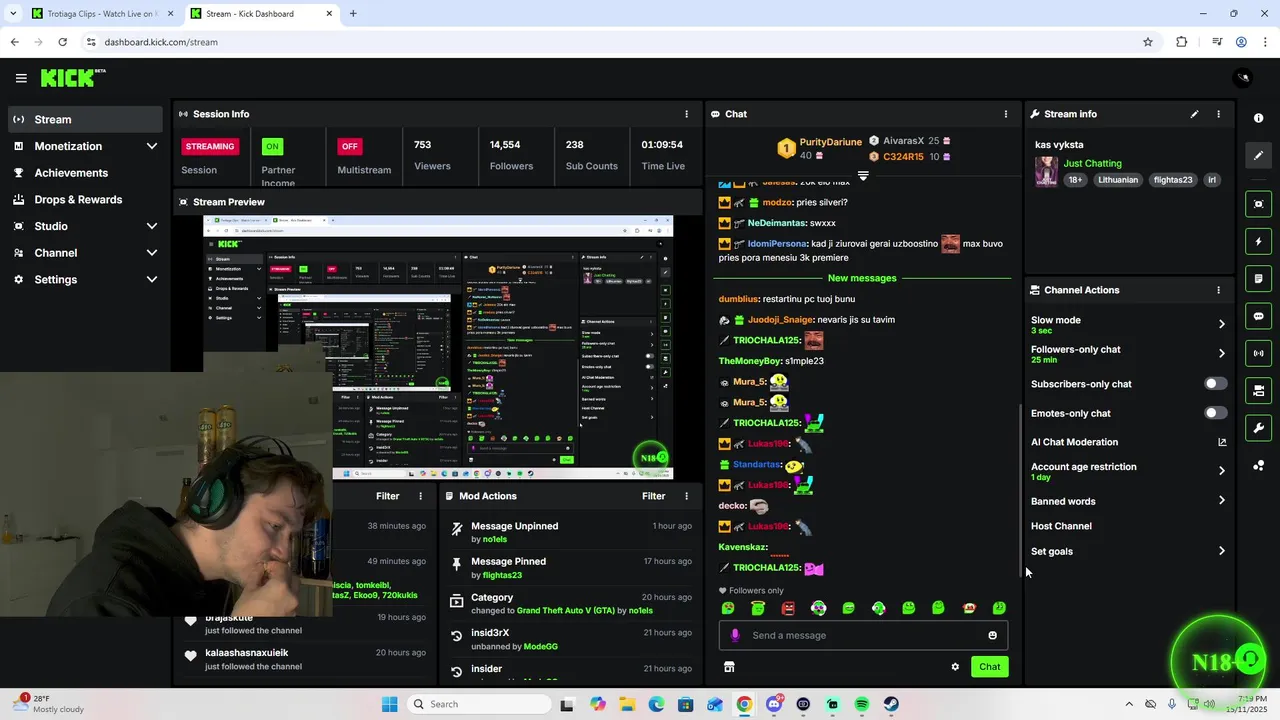Click the Send a message field
The image size is (1280, 720).
(863, 635)
